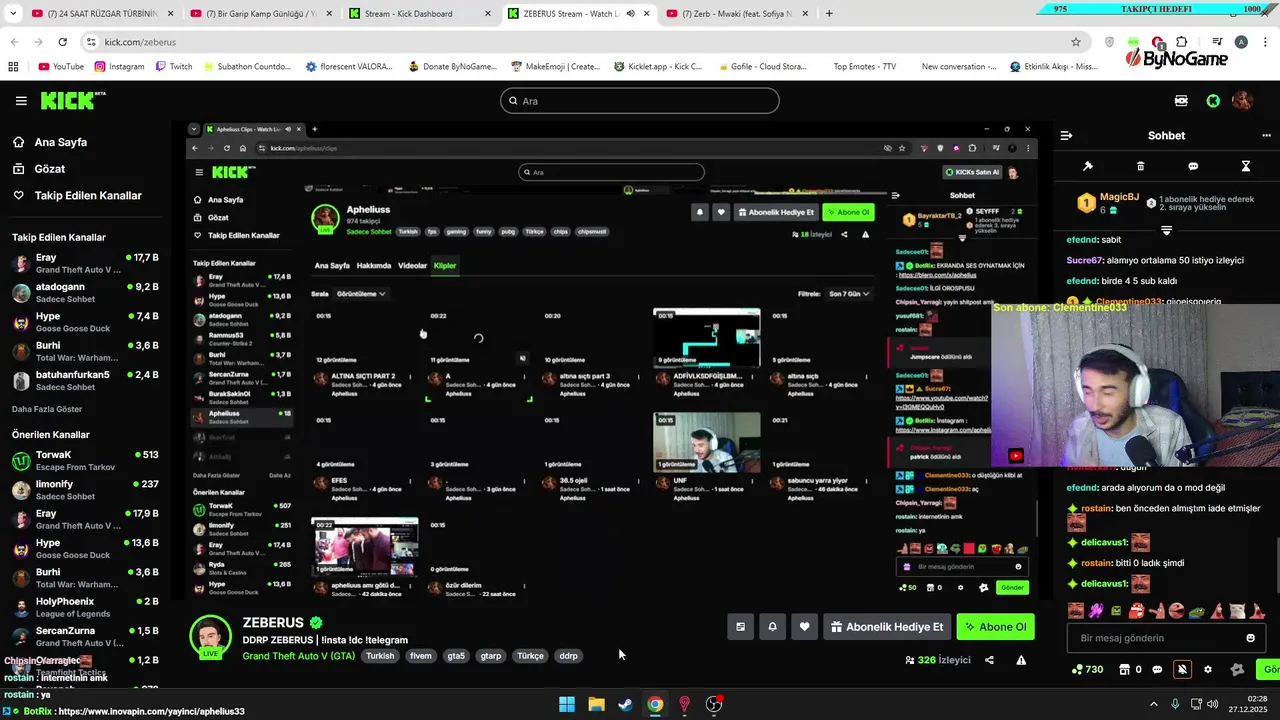Show hidden system tray icons
The width and height of the screenshot is (1280, 720).
click(1153, 704)
